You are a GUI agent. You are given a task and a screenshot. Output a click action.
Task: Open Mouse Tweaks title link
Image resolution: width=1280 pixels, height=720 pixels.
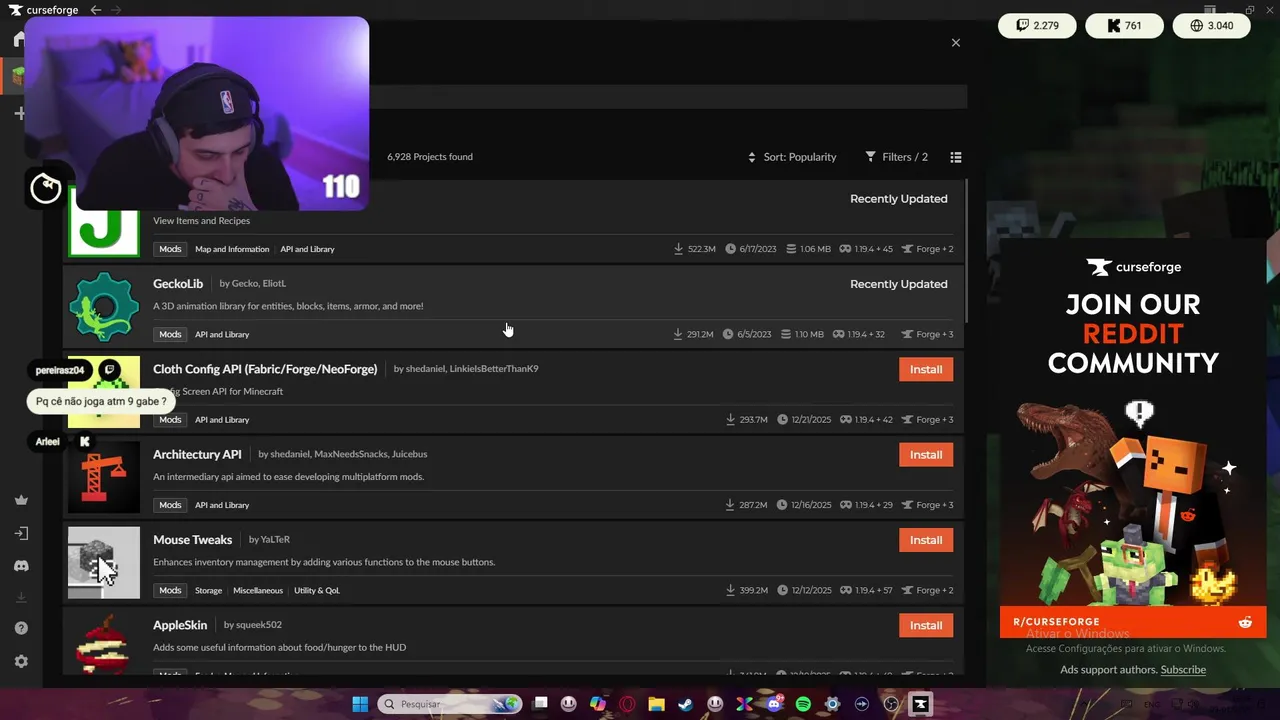click(192, 540)
